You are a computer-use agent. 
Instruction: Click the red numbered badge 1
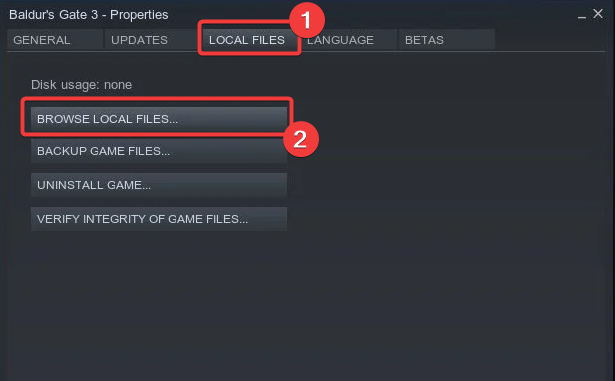307,20
